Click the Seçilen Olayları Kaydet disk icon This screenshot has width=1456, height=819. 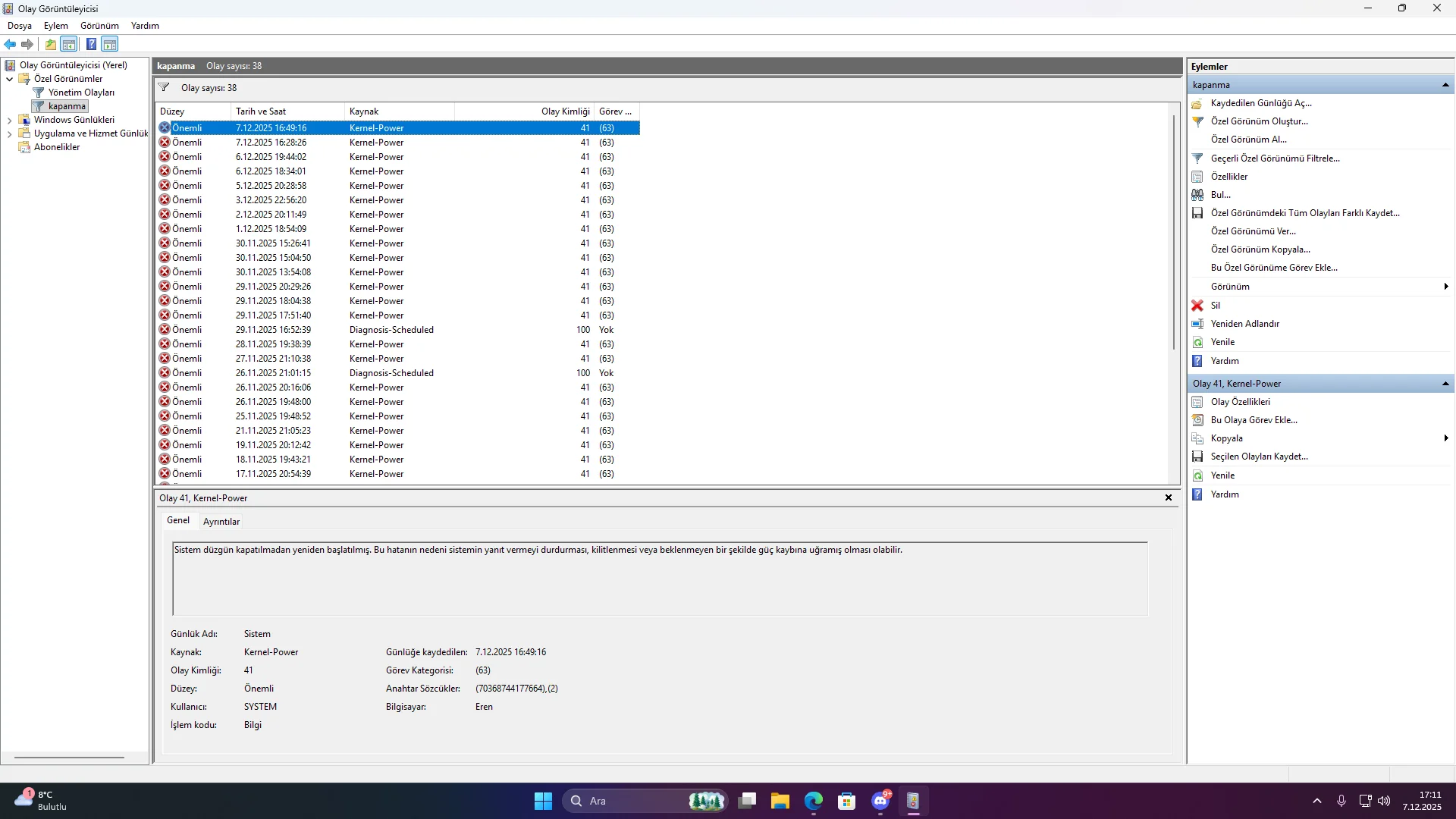[1197, 457]
